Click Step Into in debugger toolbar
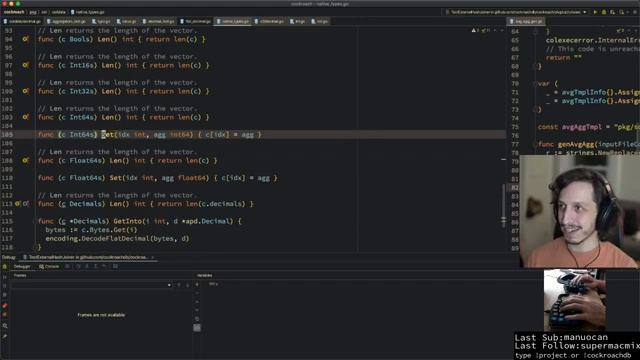This screenshot has width=640, height=360. (x=87, y=267)
